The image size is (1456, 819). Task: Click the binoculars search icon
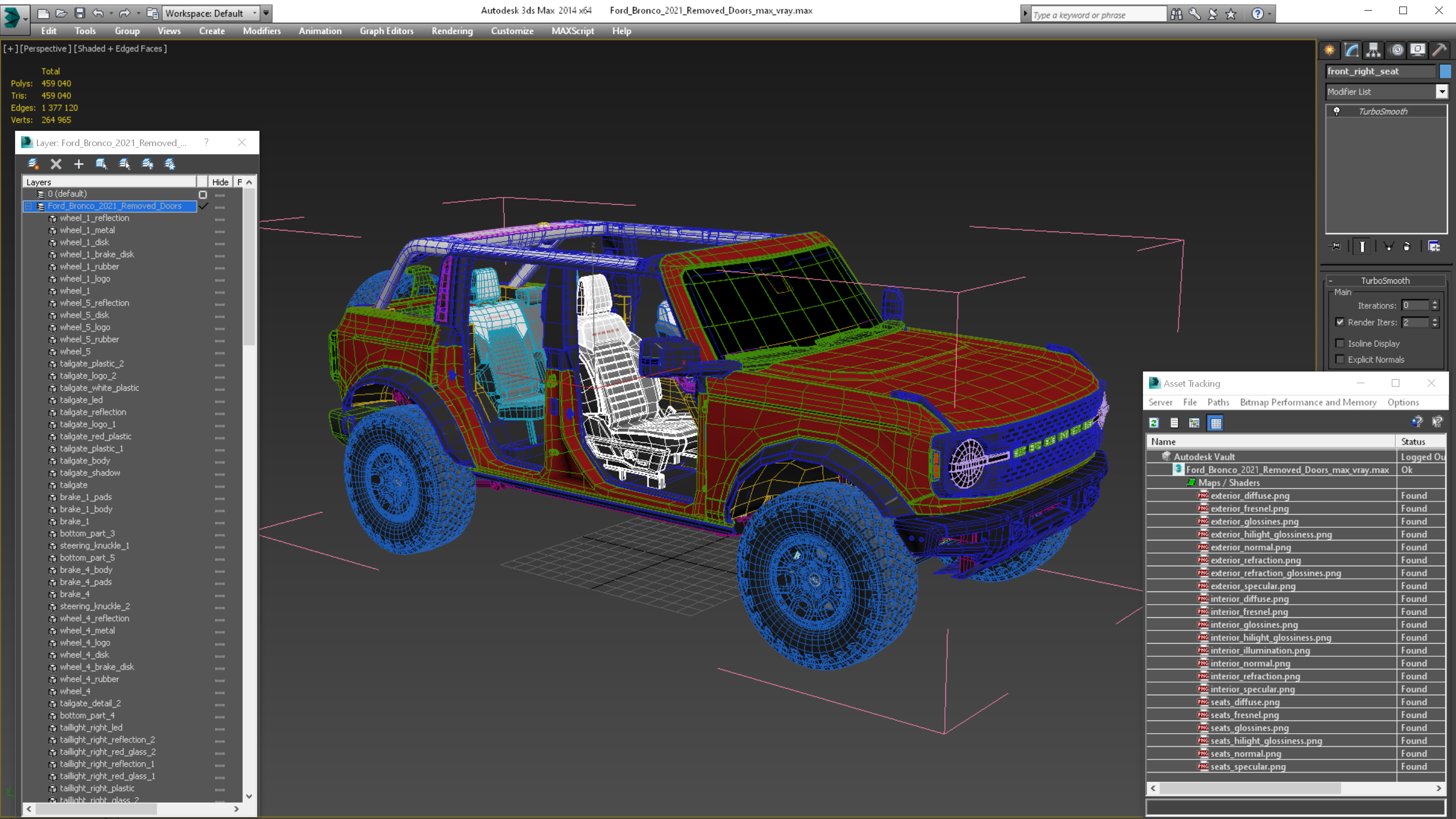pos(1176,14)
